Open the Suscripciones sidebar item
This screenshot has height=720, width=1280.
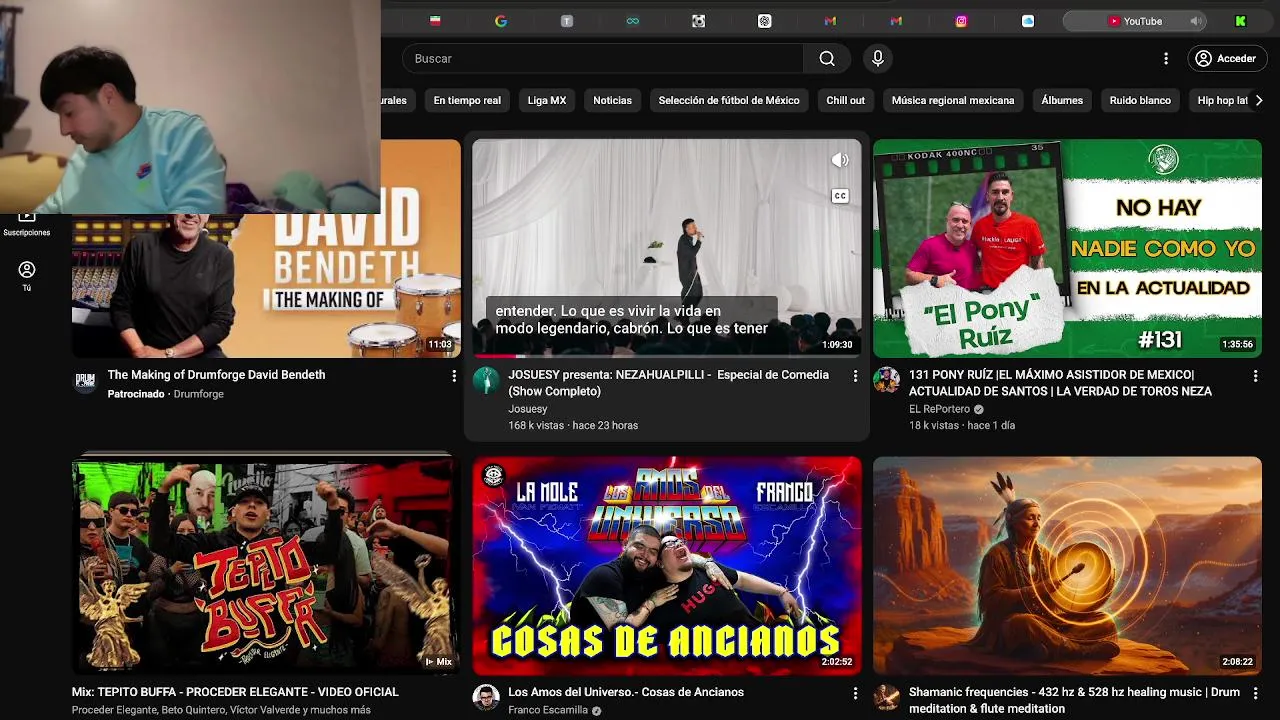coord(27,225)
